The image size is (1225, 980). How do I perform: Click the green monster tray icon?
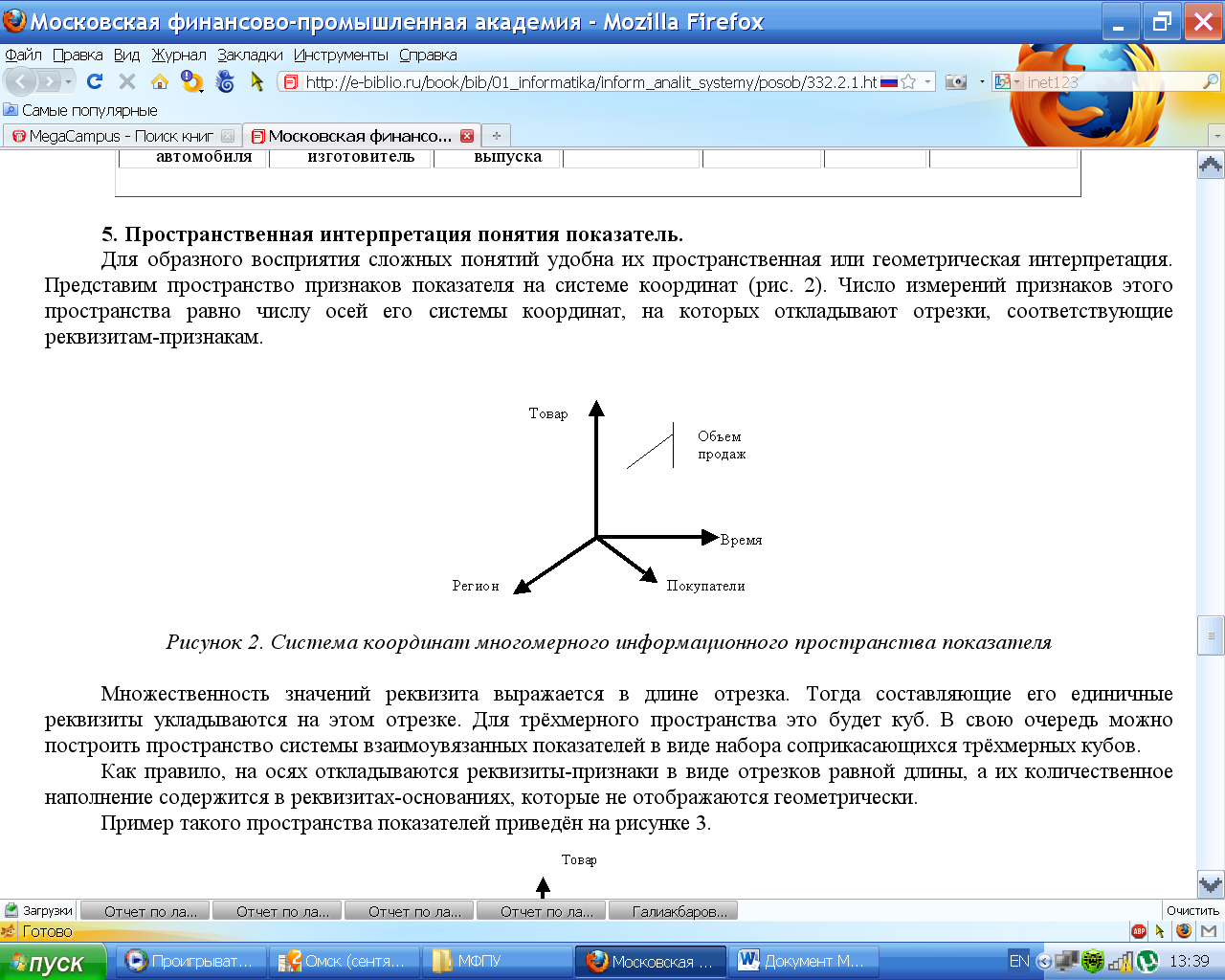point(1093,961)
